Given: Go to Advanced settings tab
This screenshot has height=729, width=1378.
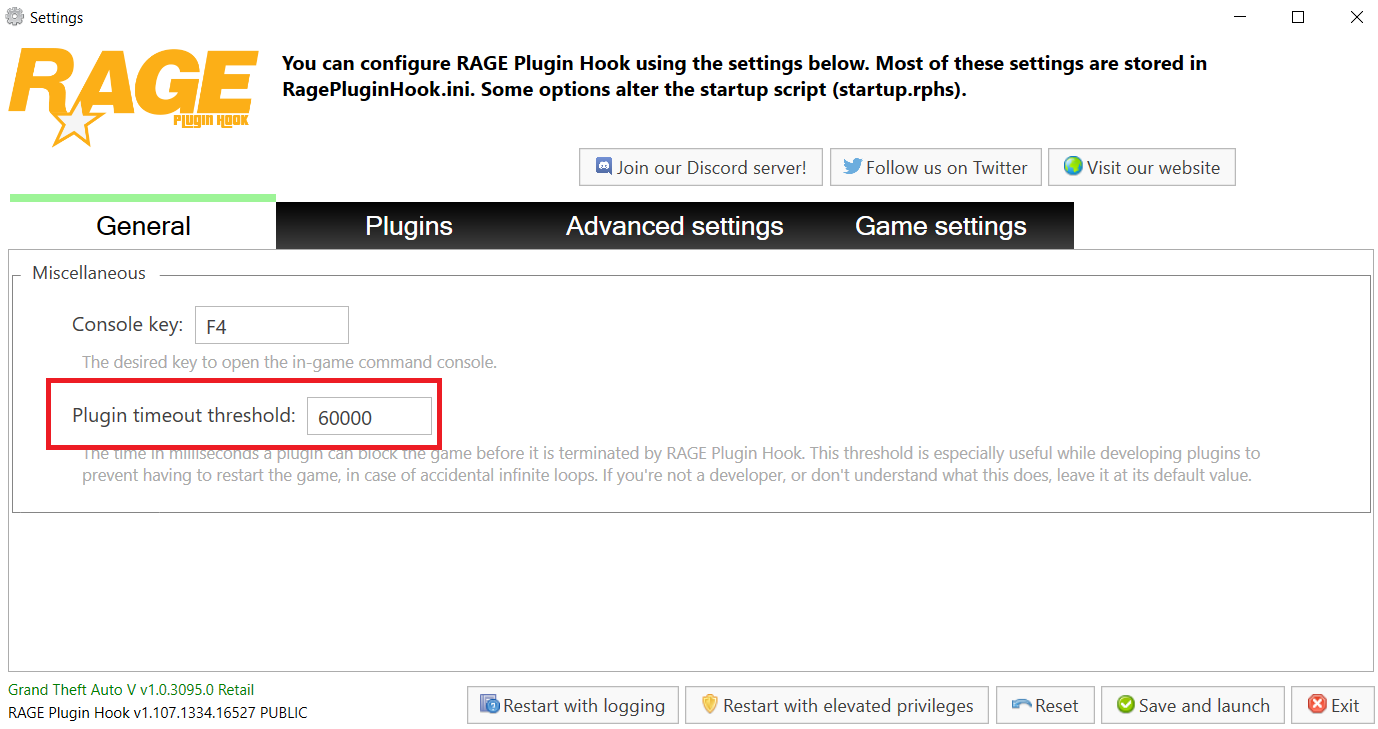Looking at the screenshot, I should tap(674, 226).
